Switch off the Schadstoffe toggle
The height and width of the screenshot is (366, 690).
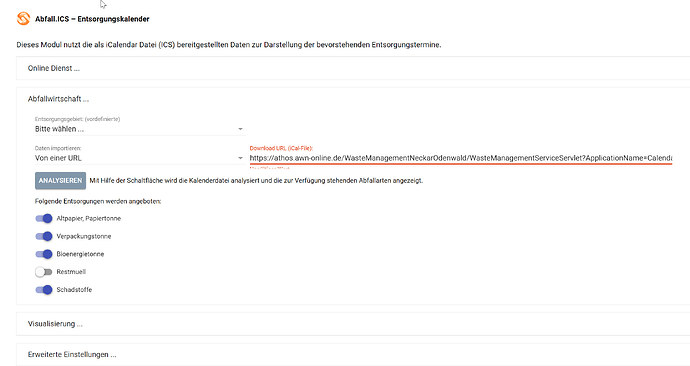[x=44, y=289]
